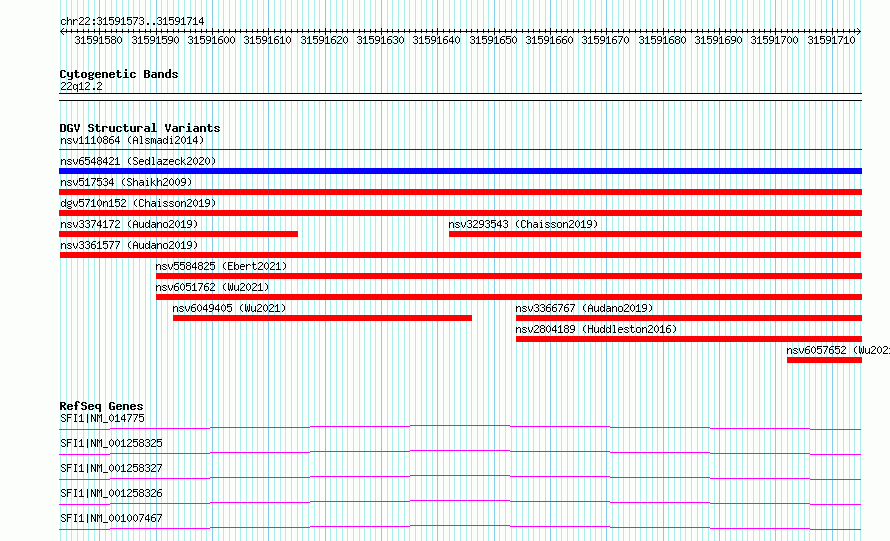Click the nsv6051762 (Wu2021) label

[x=212, y=287]
